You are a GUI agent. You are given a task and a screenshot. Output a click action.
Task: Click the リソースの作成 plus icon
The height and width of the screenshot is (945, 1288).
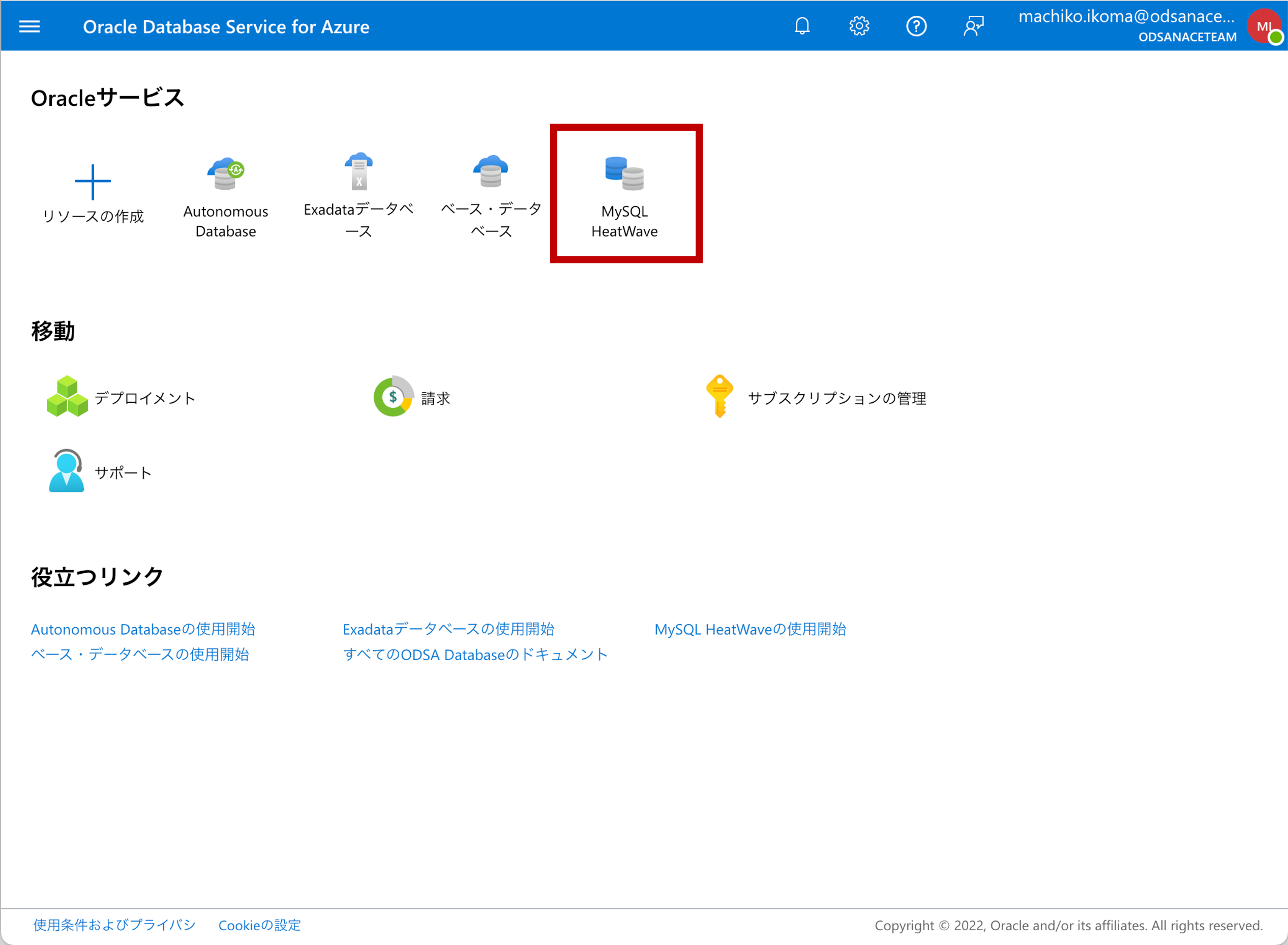93,183
